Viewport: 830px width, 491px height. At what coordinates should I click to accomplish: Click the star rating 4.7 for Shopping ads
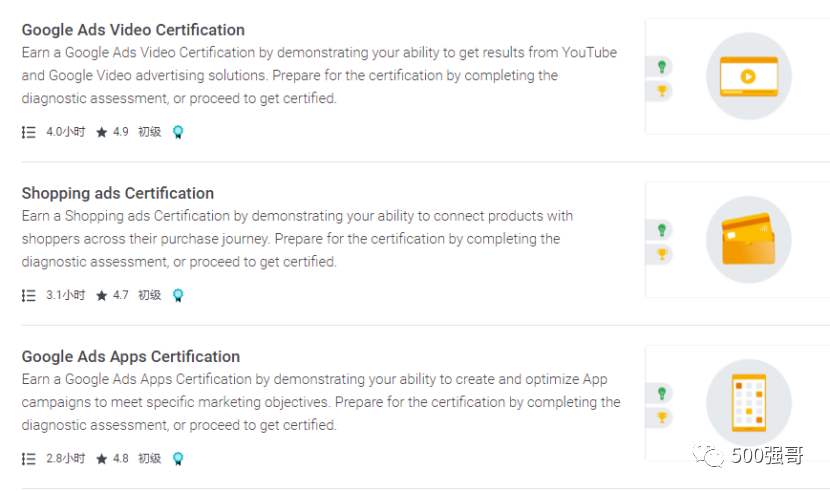(112, 295)
